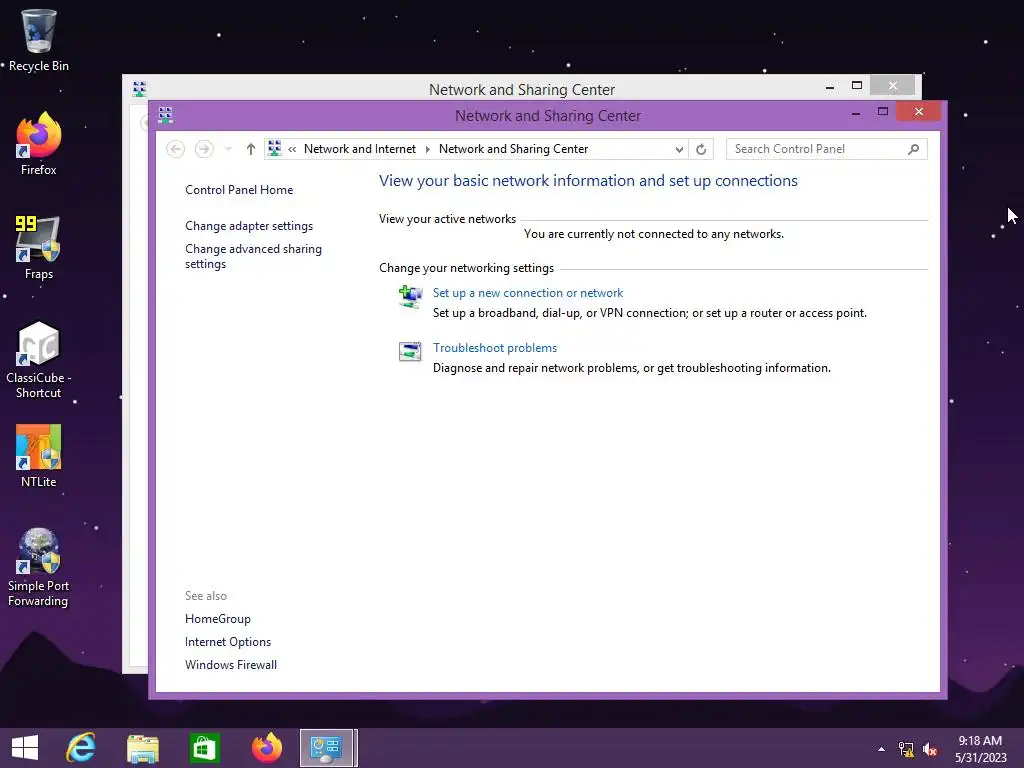Click the 'View your basic network information' heading
Viewport: 1024px width, 768px height.
[x=588, y=181]
